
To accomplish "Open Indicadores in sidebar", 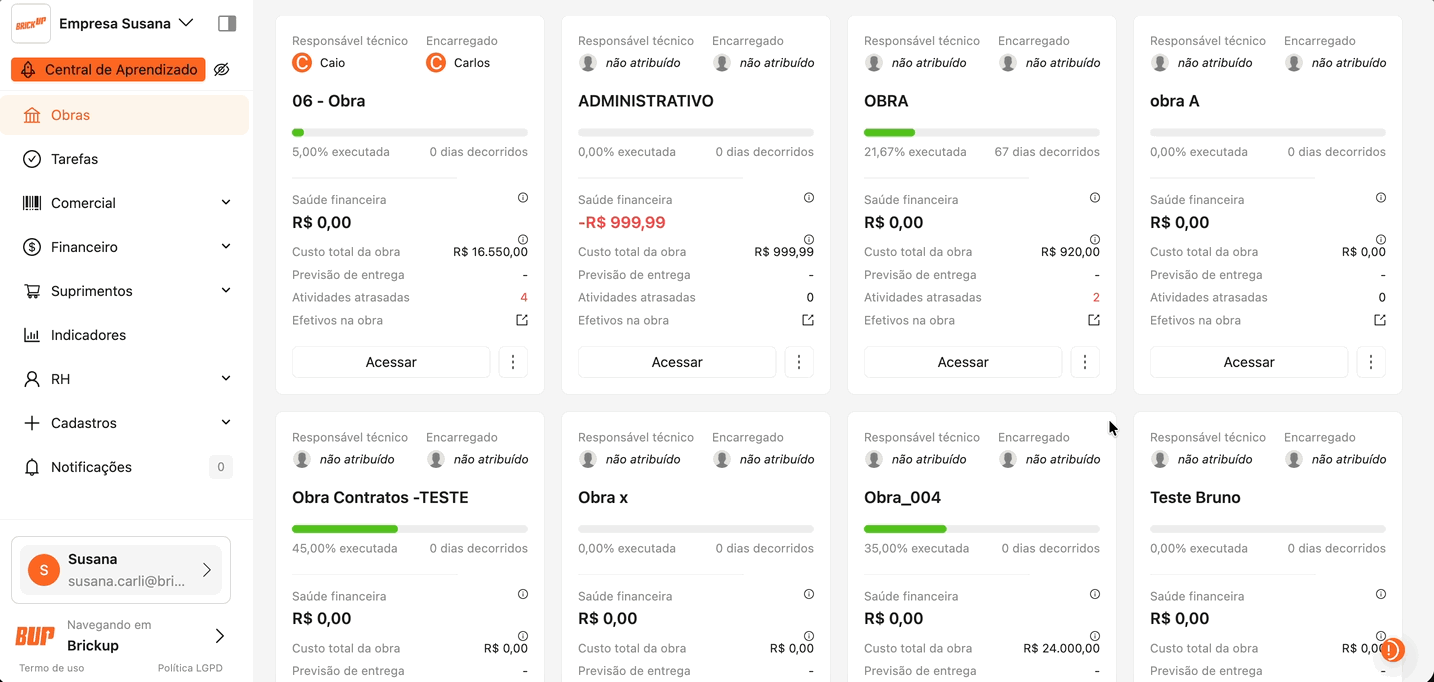I will pyautogui.click(x=88, y=335).
